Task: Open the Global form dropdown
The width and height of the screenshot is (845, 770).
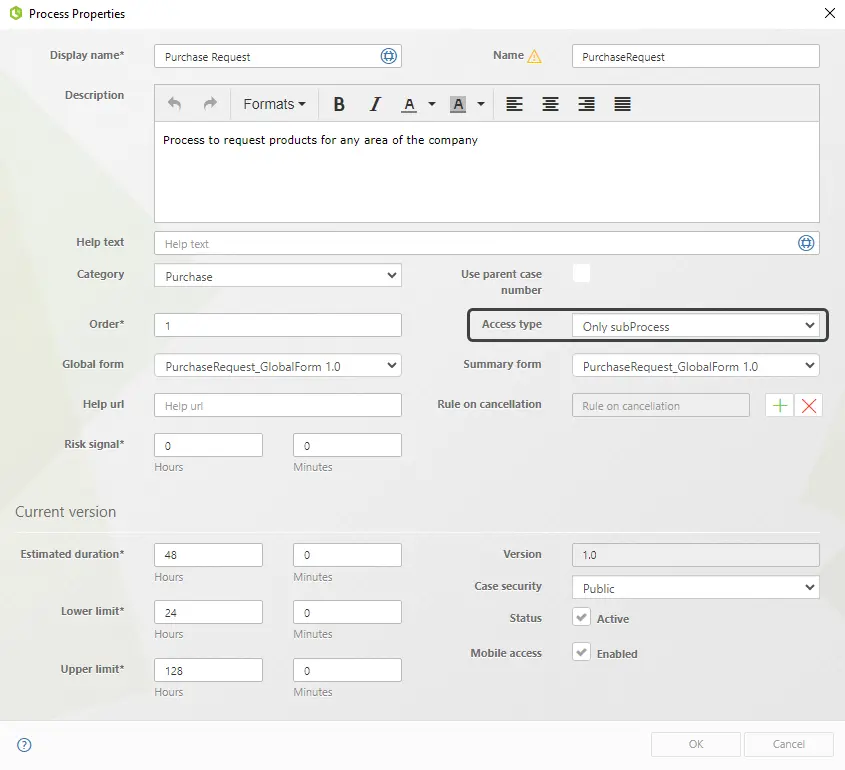Action: 278,365
